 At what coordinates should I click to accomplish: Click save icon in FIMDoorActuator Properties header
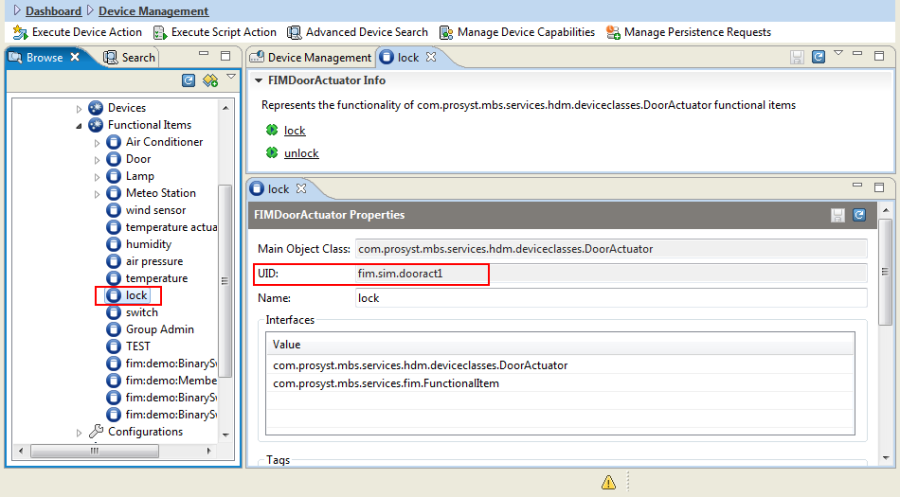click(838, 215)
